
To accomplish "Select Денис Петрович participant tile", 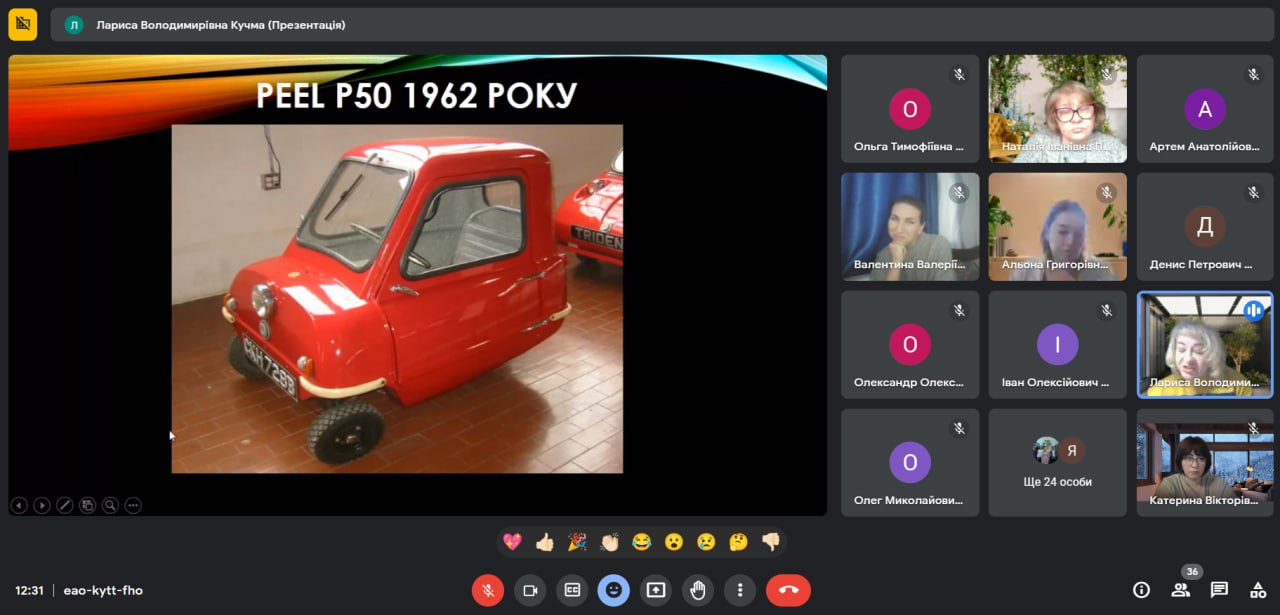I will coord(1205,227).
